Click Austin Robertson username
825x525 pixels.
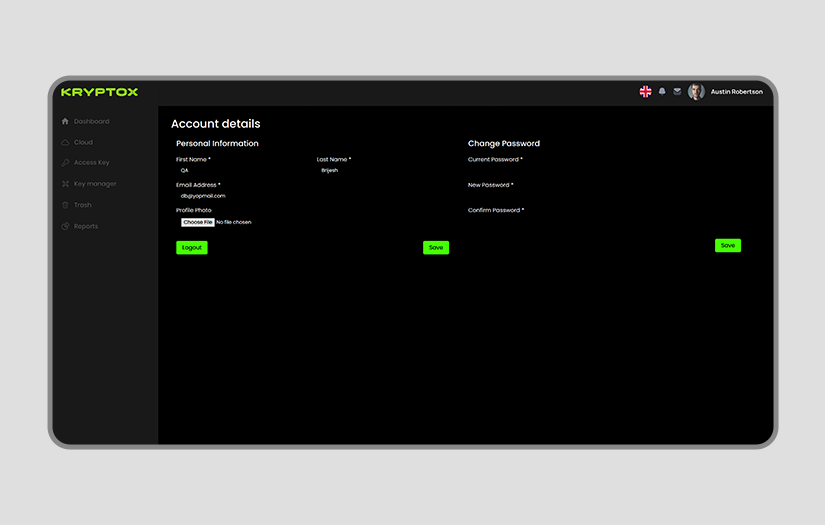pos(737,92)
